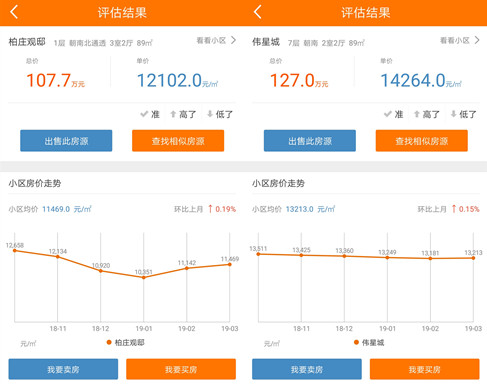Toggle the 伟星城 chart legend entry

(369, 342)
